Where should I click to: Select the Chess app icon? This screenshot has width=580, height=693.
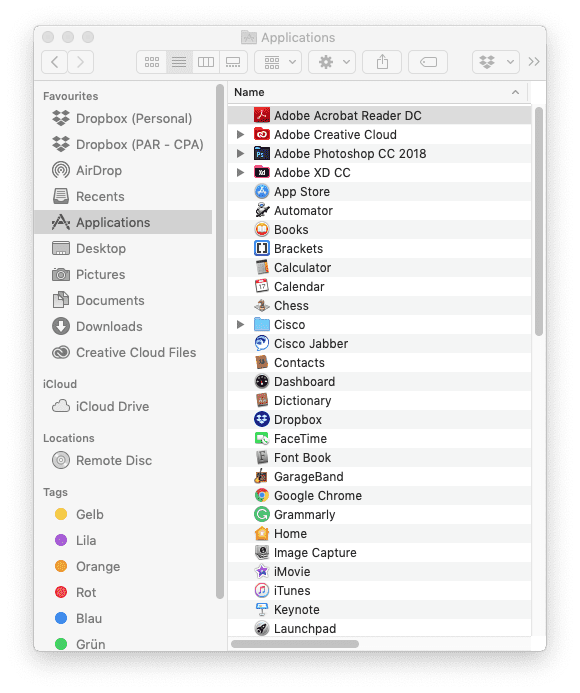pos(262,305)
